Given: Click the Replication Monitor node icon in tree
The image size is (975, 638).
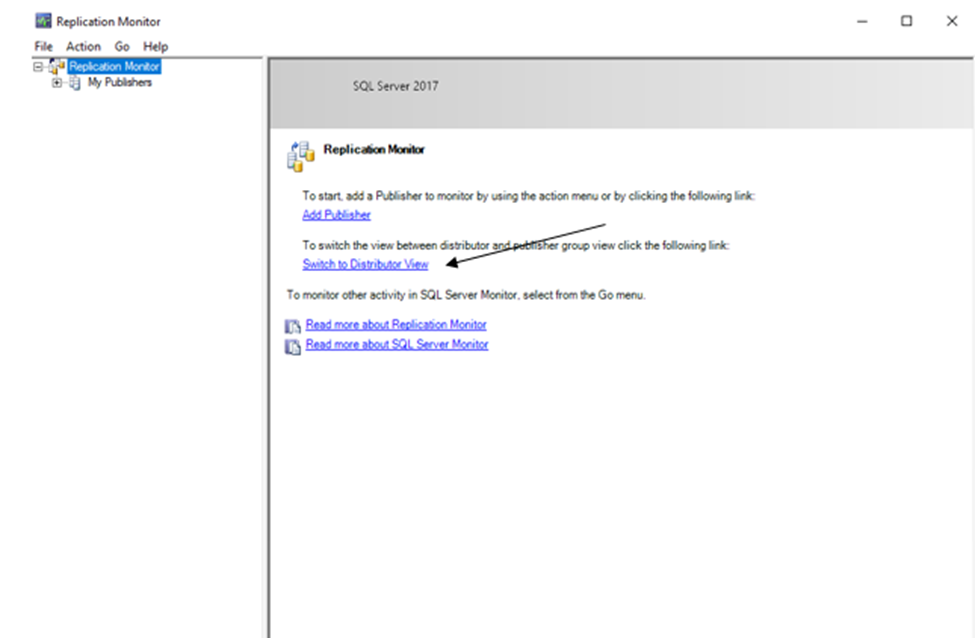Looking at the screenshot, I should (x=57, y=66).
